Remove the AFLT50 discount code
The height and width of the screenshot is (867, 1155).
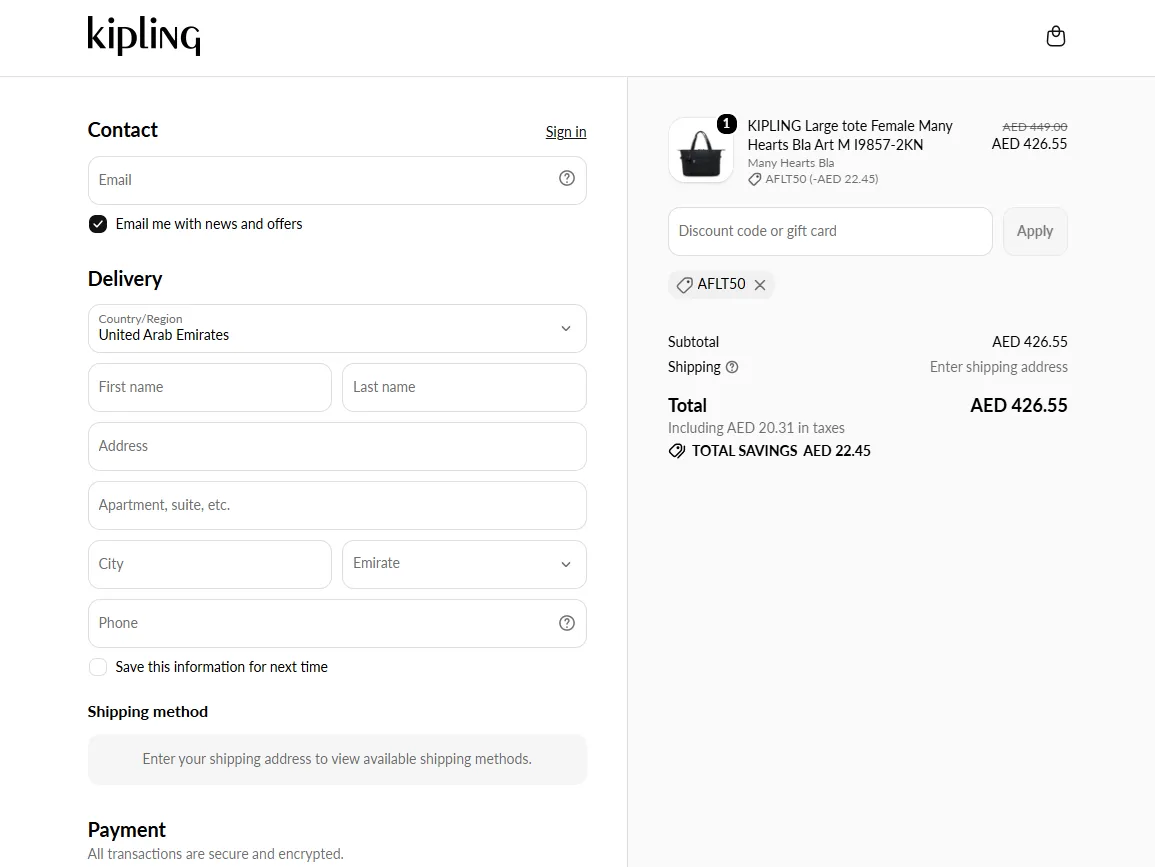[x=760, y=285]
